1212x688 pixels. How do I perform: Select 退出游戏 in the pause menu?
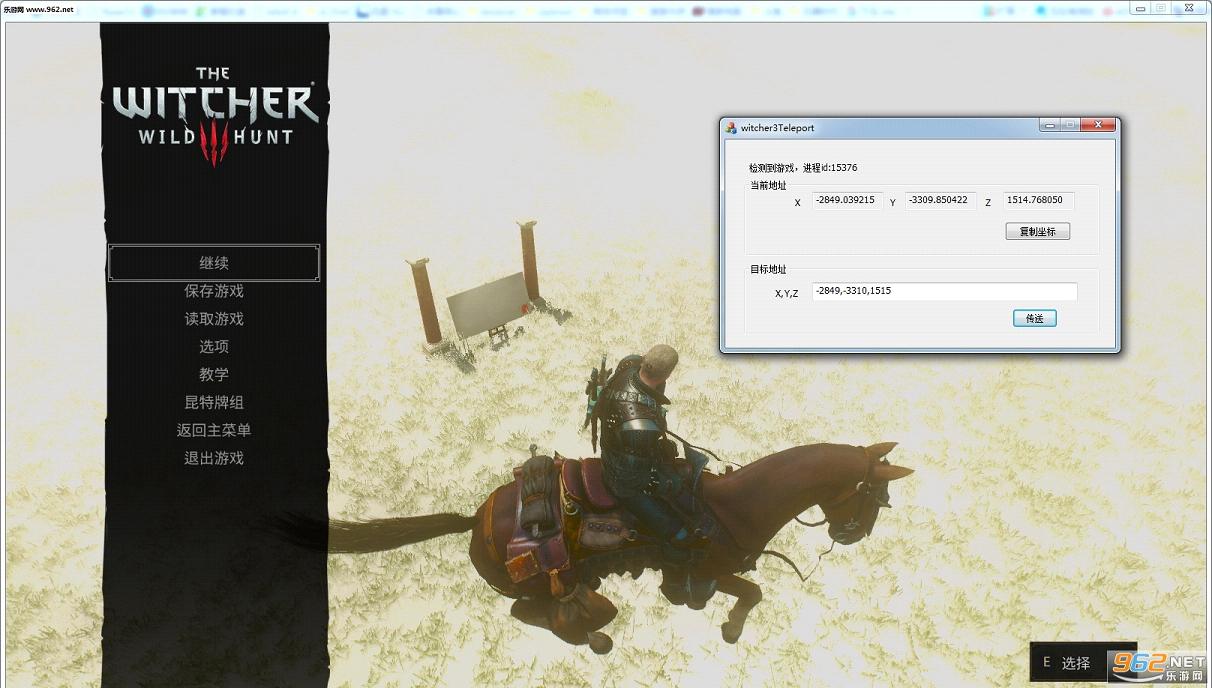(214, 459)
